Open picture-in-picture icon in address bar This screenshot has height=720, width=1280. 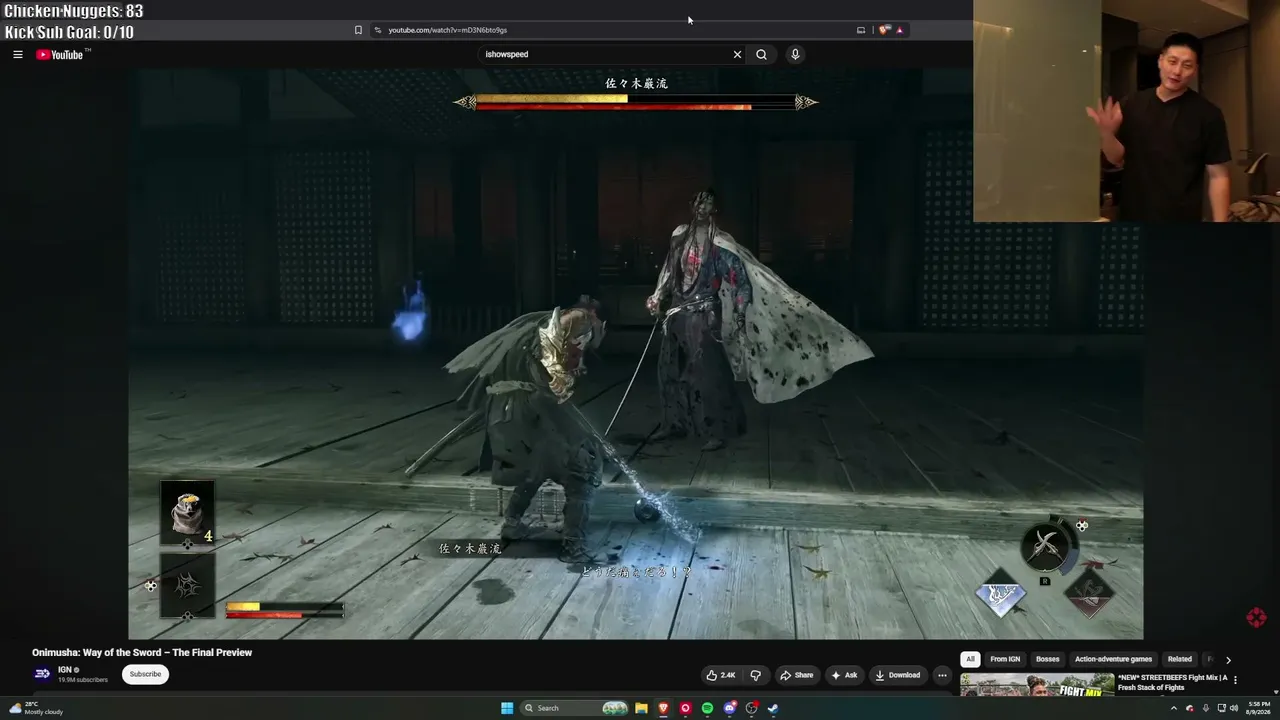click(861, 30)
